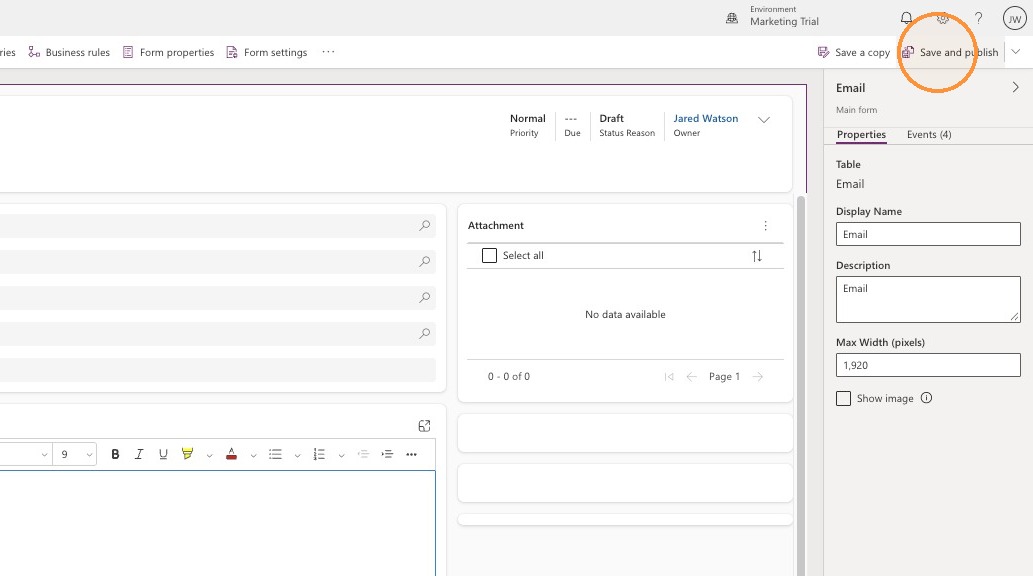Click the Attachment sort arrows icon
The image size is (1033, 576).
click(757, 256)
